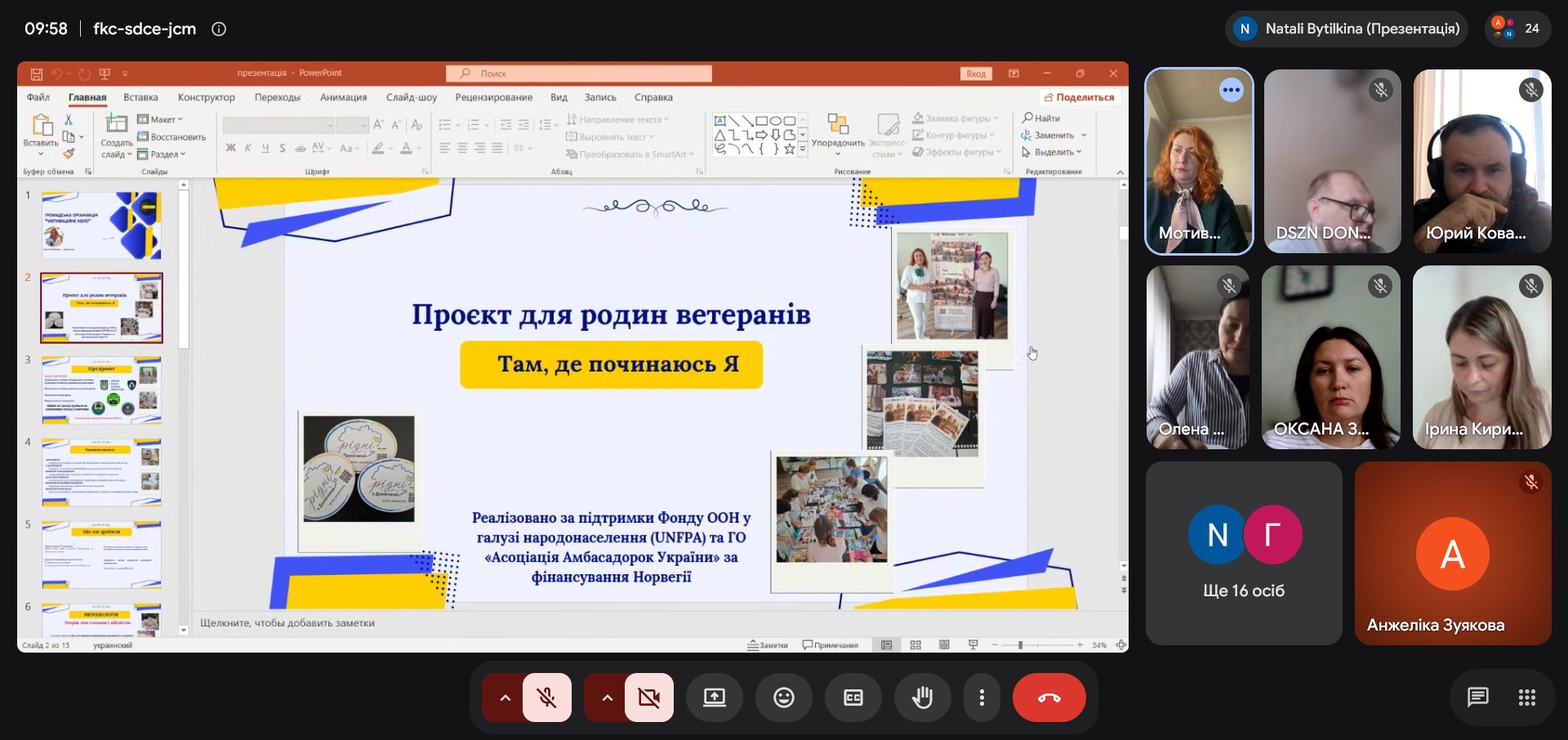
Task: Start slideshow from status bar icon
Action: click(973, 645)
